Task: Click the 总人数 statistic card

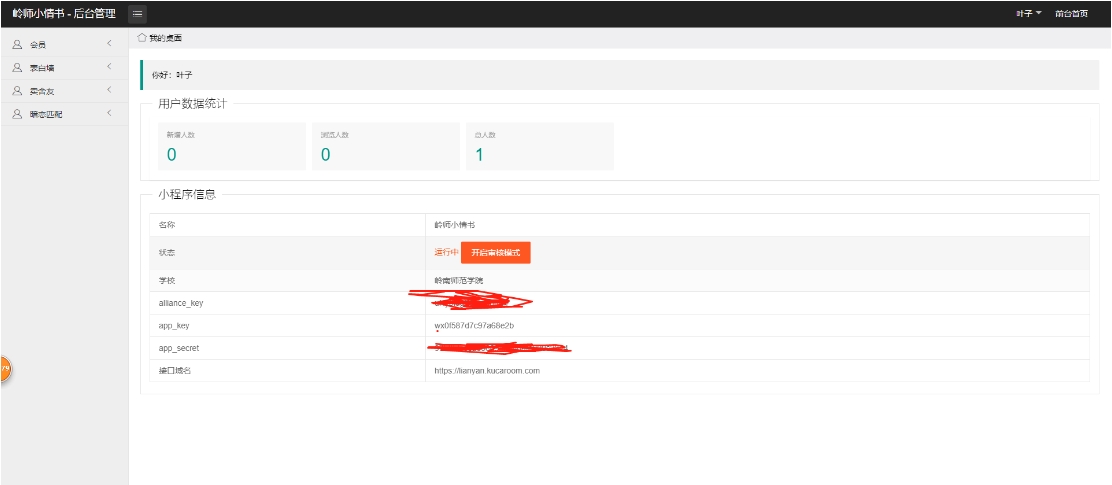Action: [x=540, y=147]
